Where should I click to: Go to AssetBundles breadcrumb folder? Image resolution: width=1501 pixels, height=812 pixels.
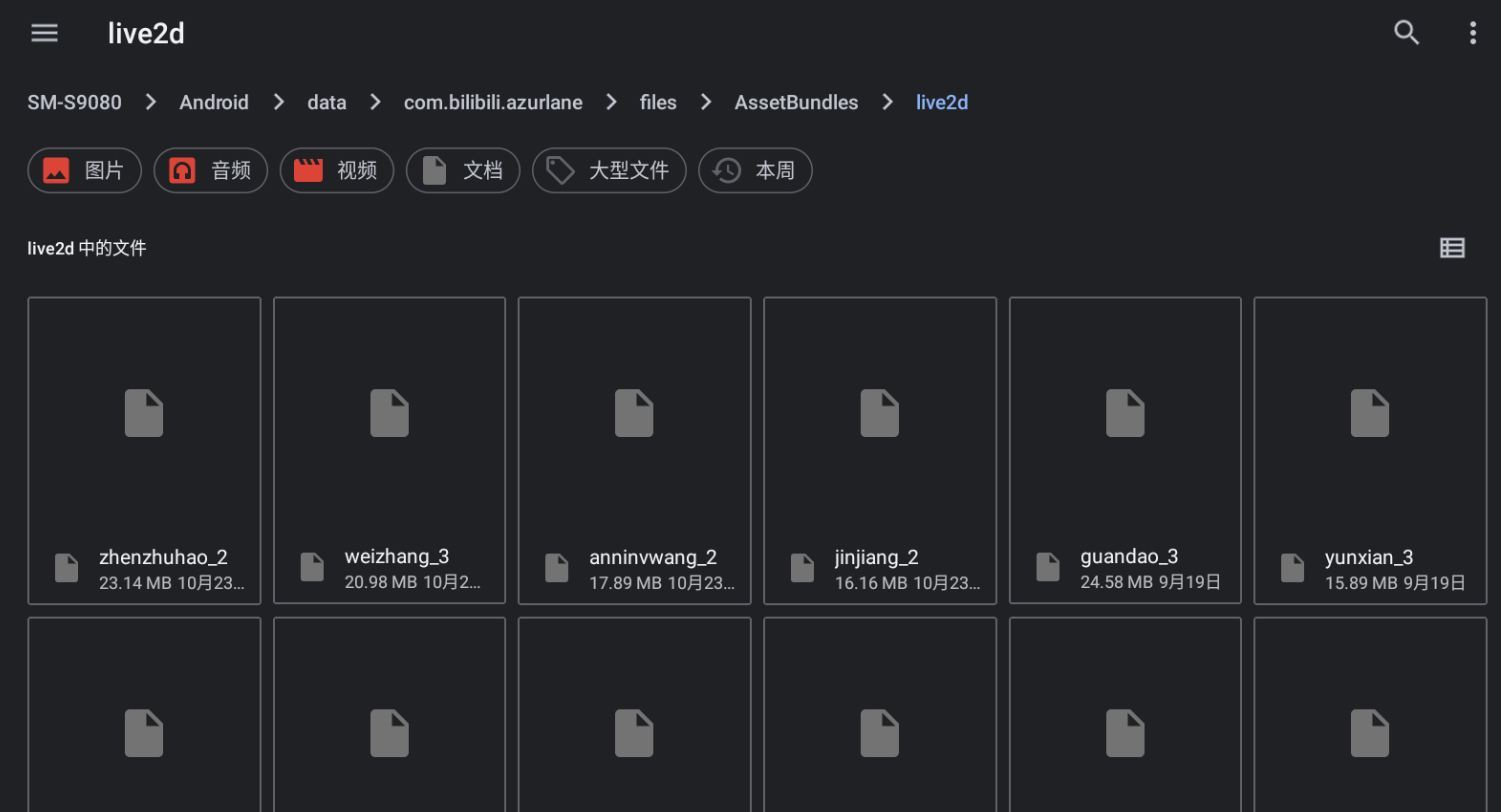click(796, 102)
